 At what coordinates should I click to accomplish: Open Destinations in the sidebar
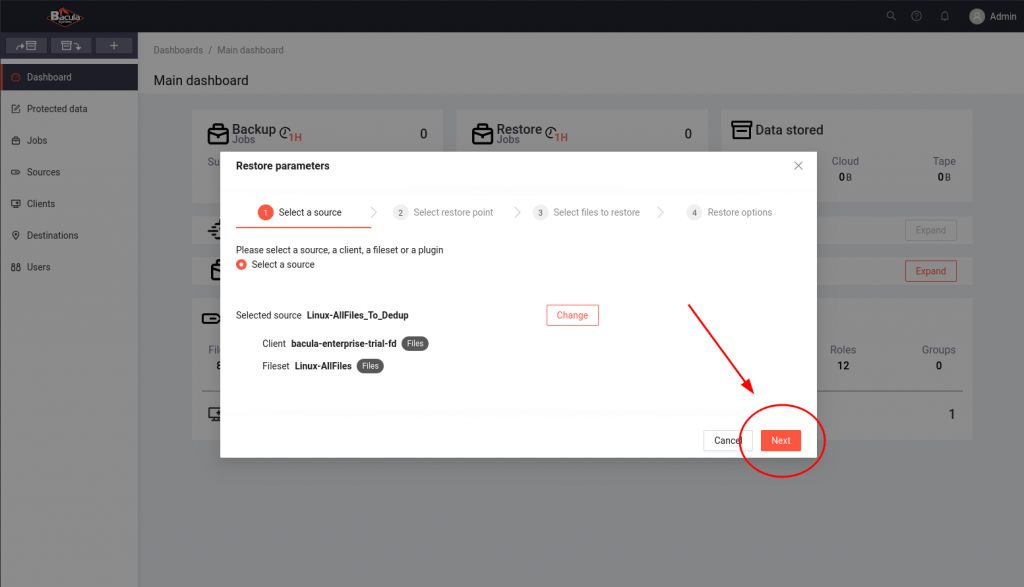(x=52, y=236)
